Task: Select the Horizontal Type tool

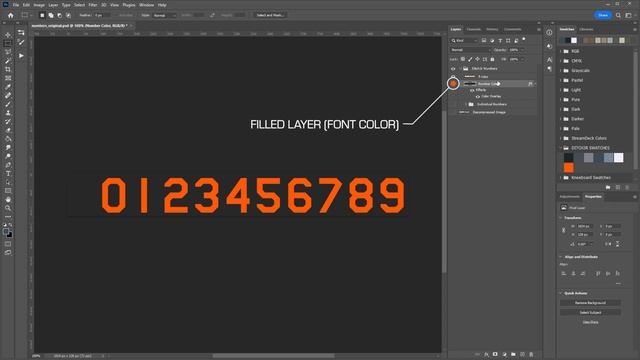Action: pos(8,173)
